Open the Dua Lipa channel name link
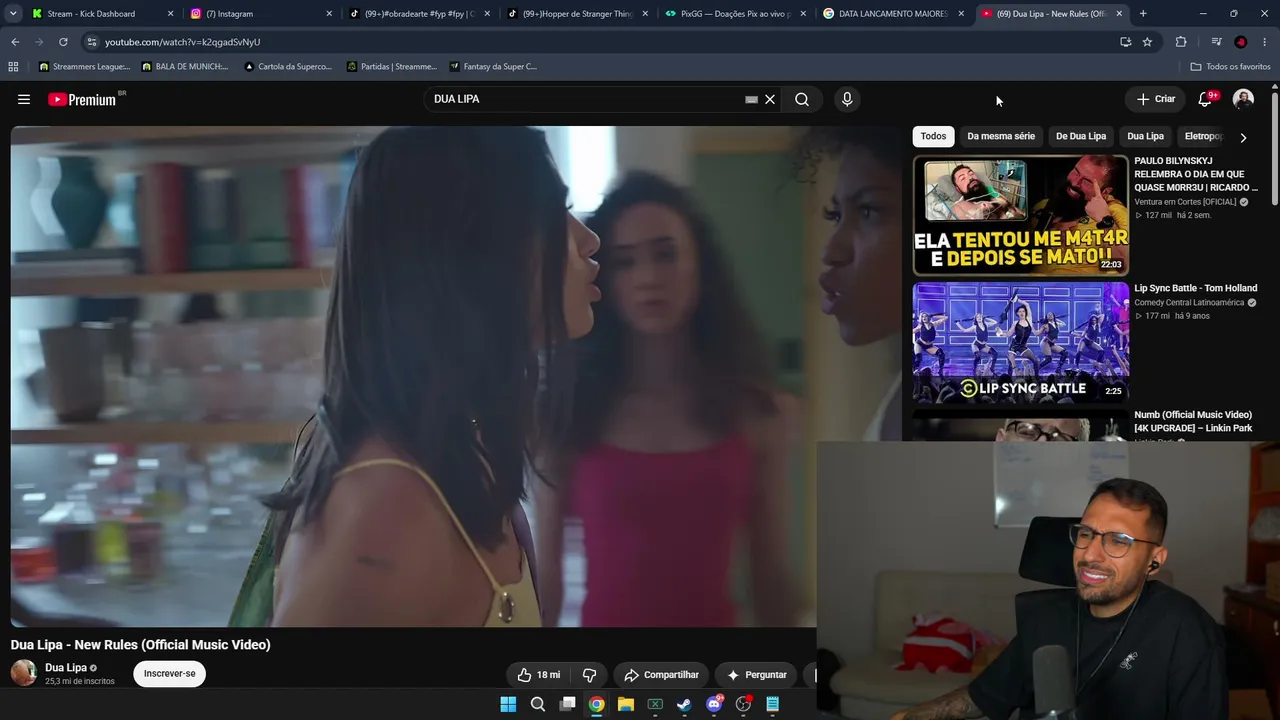Screen dimensions: 1280x720 click(x=66, y=668)
